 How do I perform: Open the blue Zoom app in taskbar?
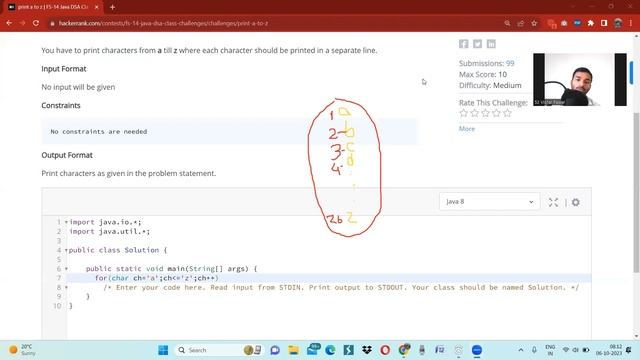tap(477, 350)
